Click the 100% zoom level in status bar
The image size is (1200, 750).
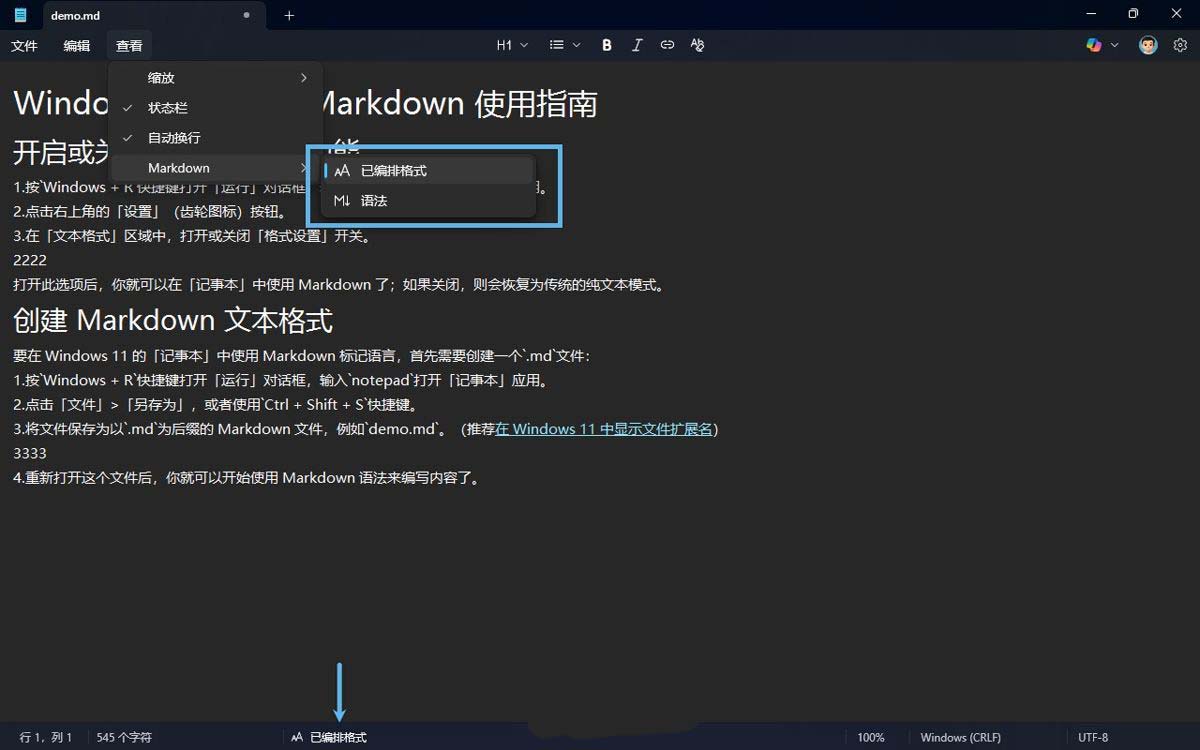[x=871, y=737]
